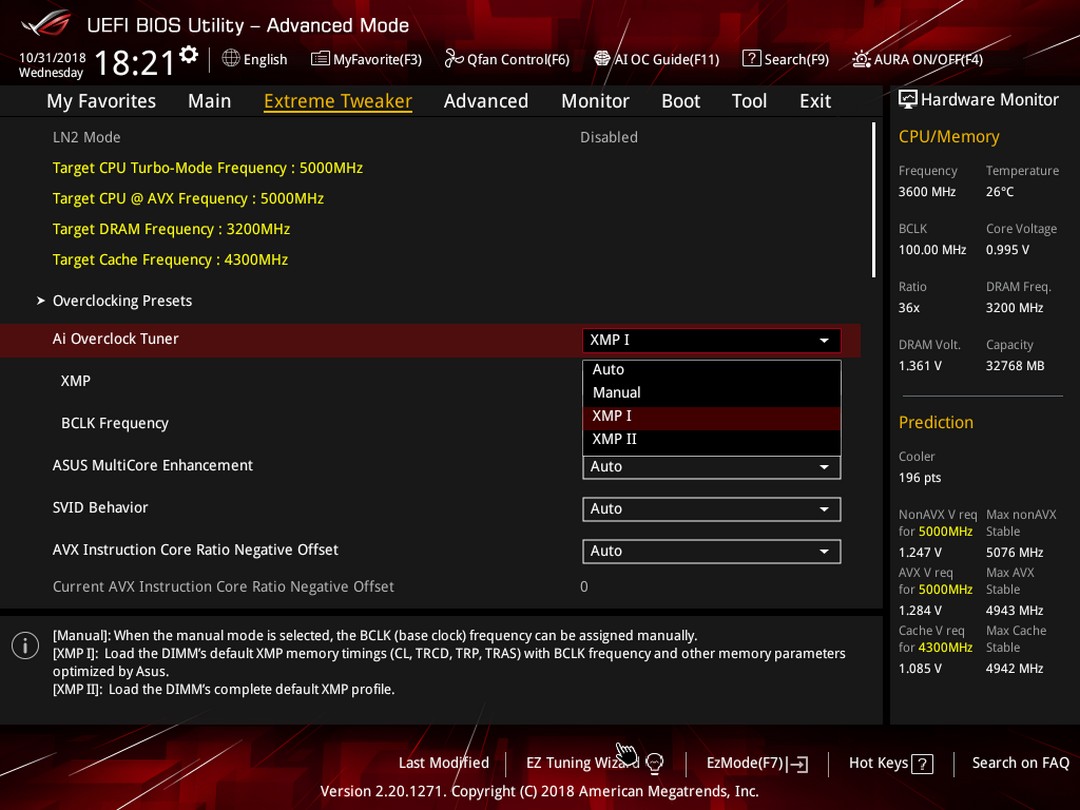Toggle AURA ON/OFF(F4)
The height and width of the screenshot is (810, 1080).
pos(917,59)
